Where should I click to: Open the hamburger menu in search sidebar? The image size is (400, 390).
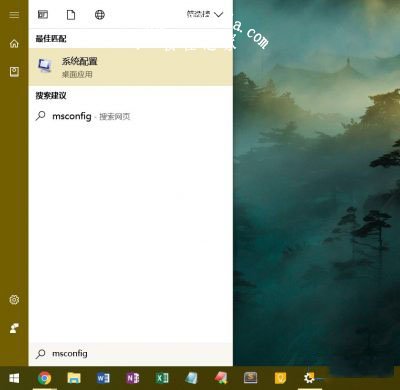coord(14,15)
